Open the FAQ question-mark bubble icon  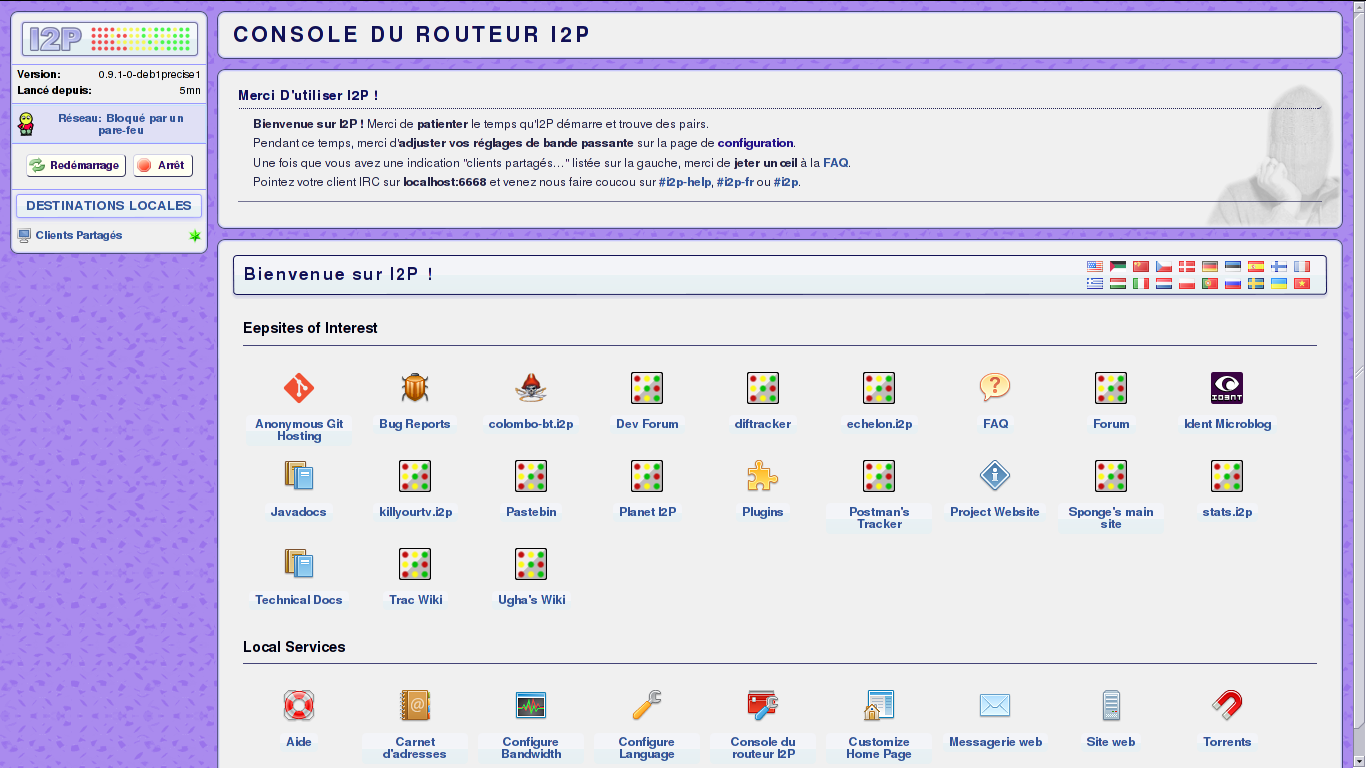pyautogui.click(x=995, y=387)
